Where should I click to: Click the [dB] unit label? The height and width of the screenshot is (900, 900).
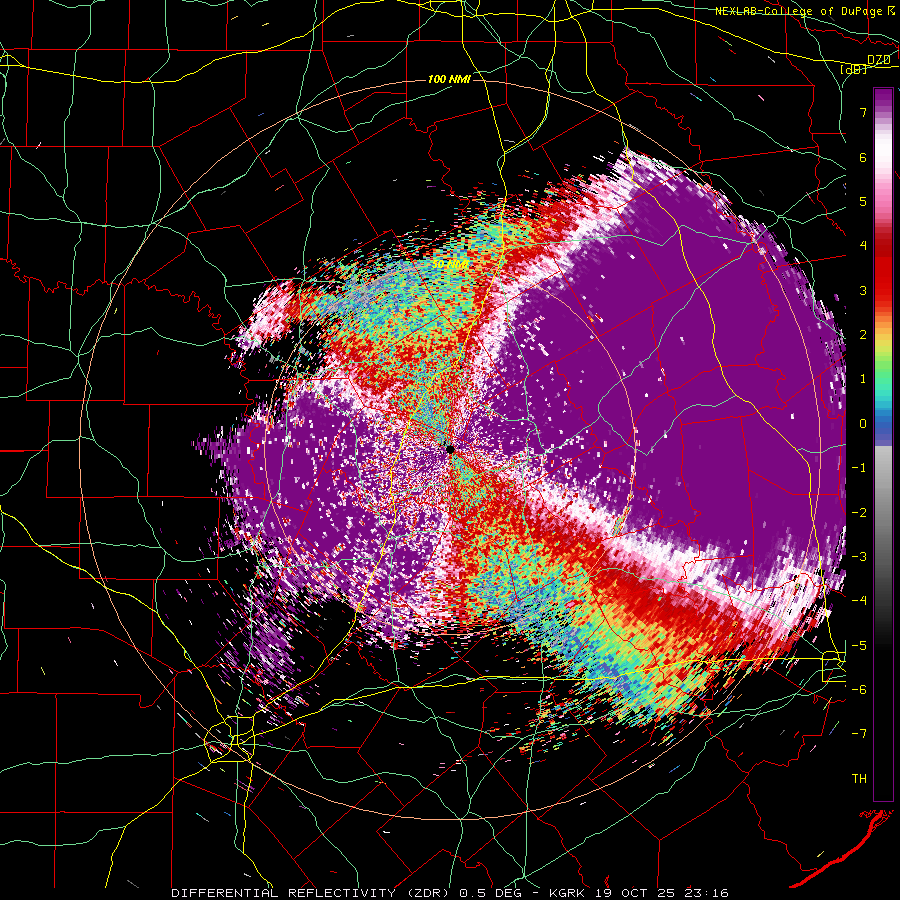pos(854,69)
